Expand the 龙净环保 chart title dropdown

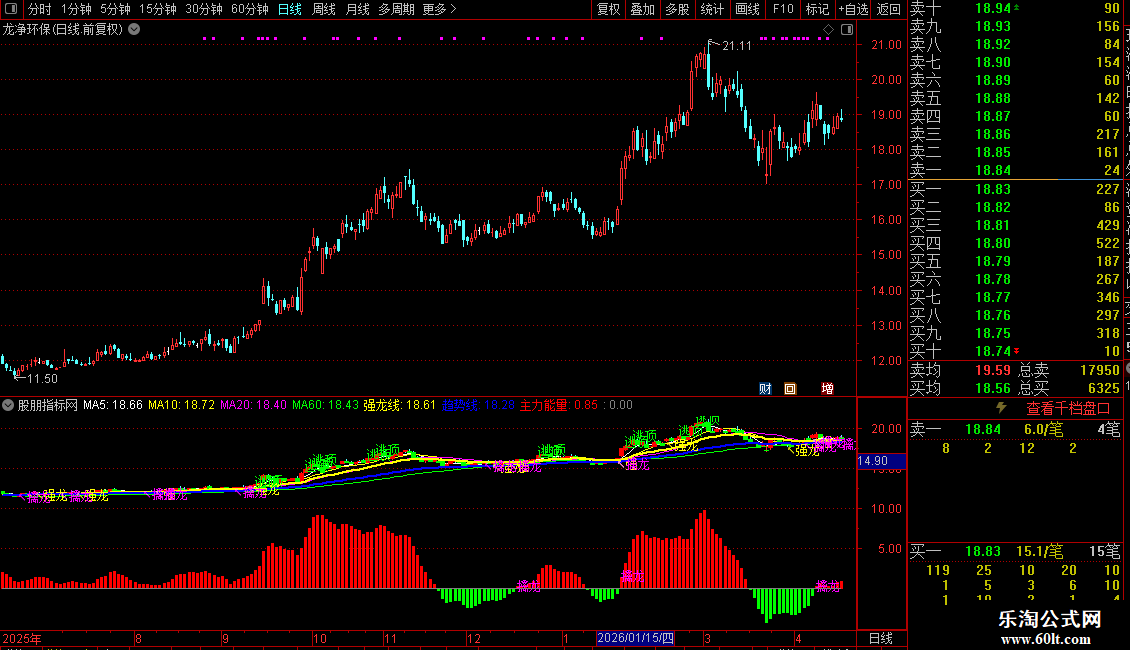[x=134, y=30]
